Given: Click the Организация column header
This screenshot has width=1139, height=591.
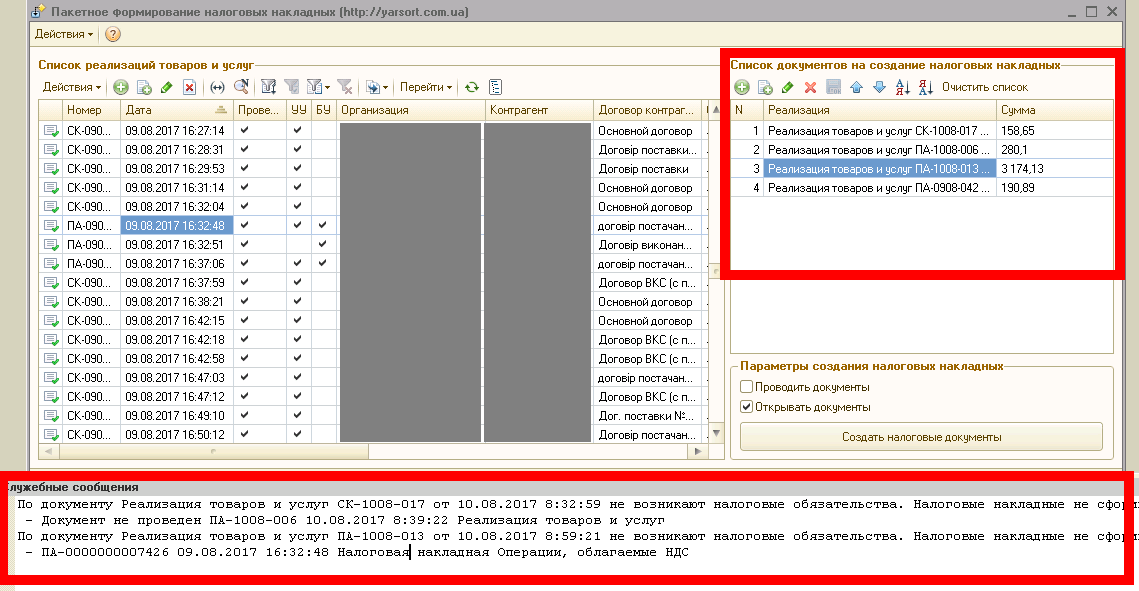Looking at the screenshot, I should (411, 110).
